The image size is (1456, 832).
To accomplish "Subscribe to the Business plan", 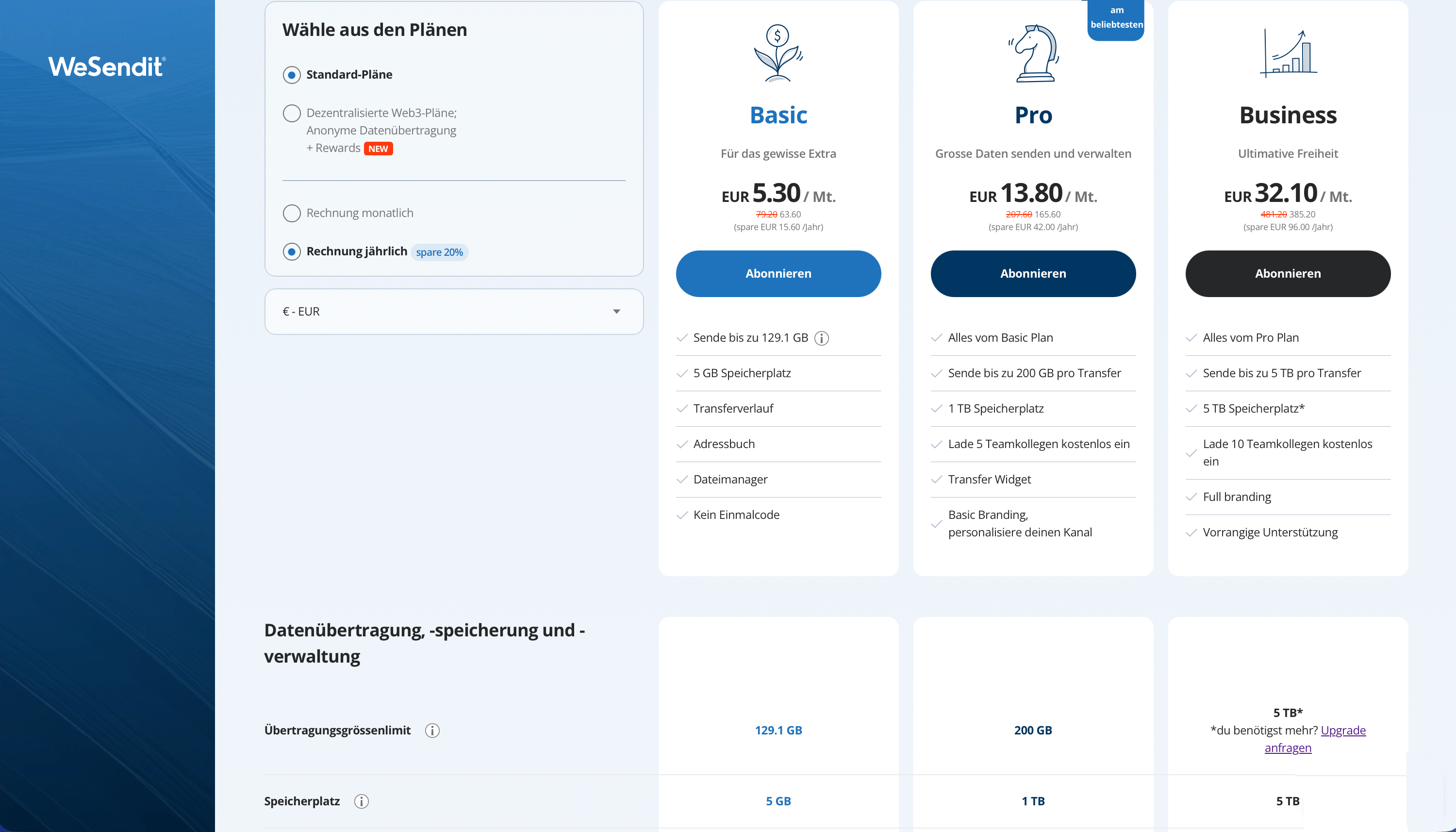I will (1288, 273).
